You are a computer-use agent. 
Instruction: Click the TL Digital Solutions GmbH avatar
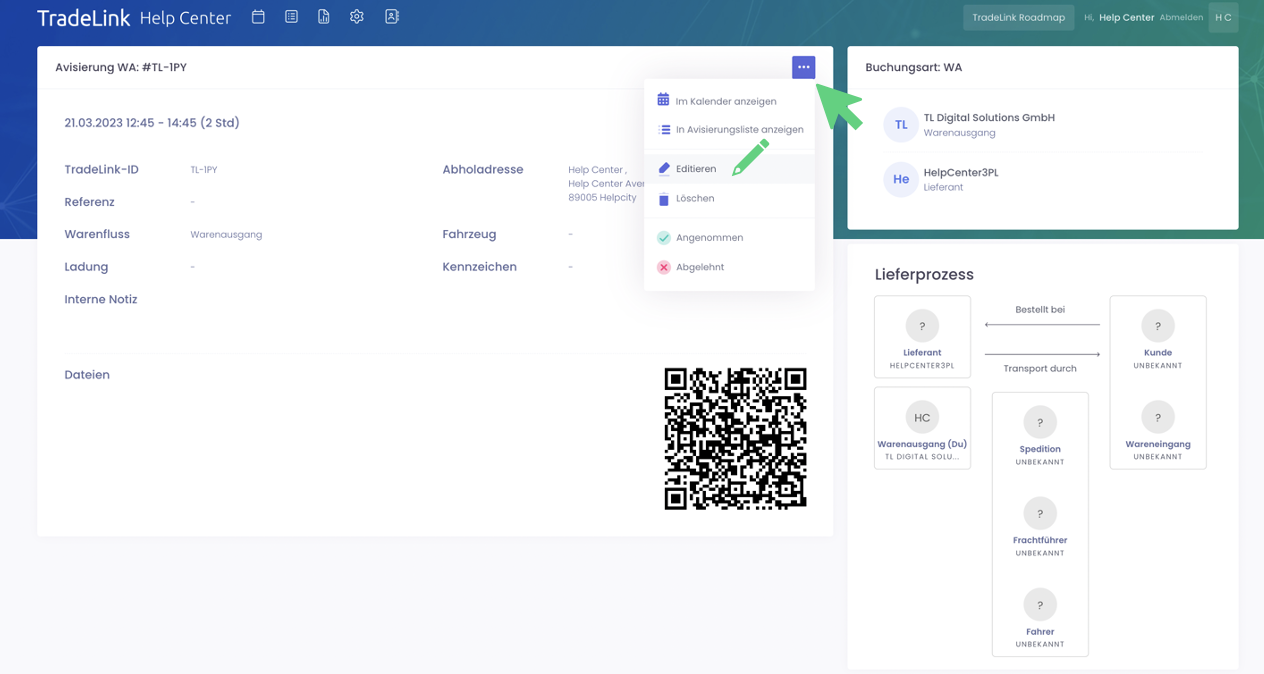point(900,125)
